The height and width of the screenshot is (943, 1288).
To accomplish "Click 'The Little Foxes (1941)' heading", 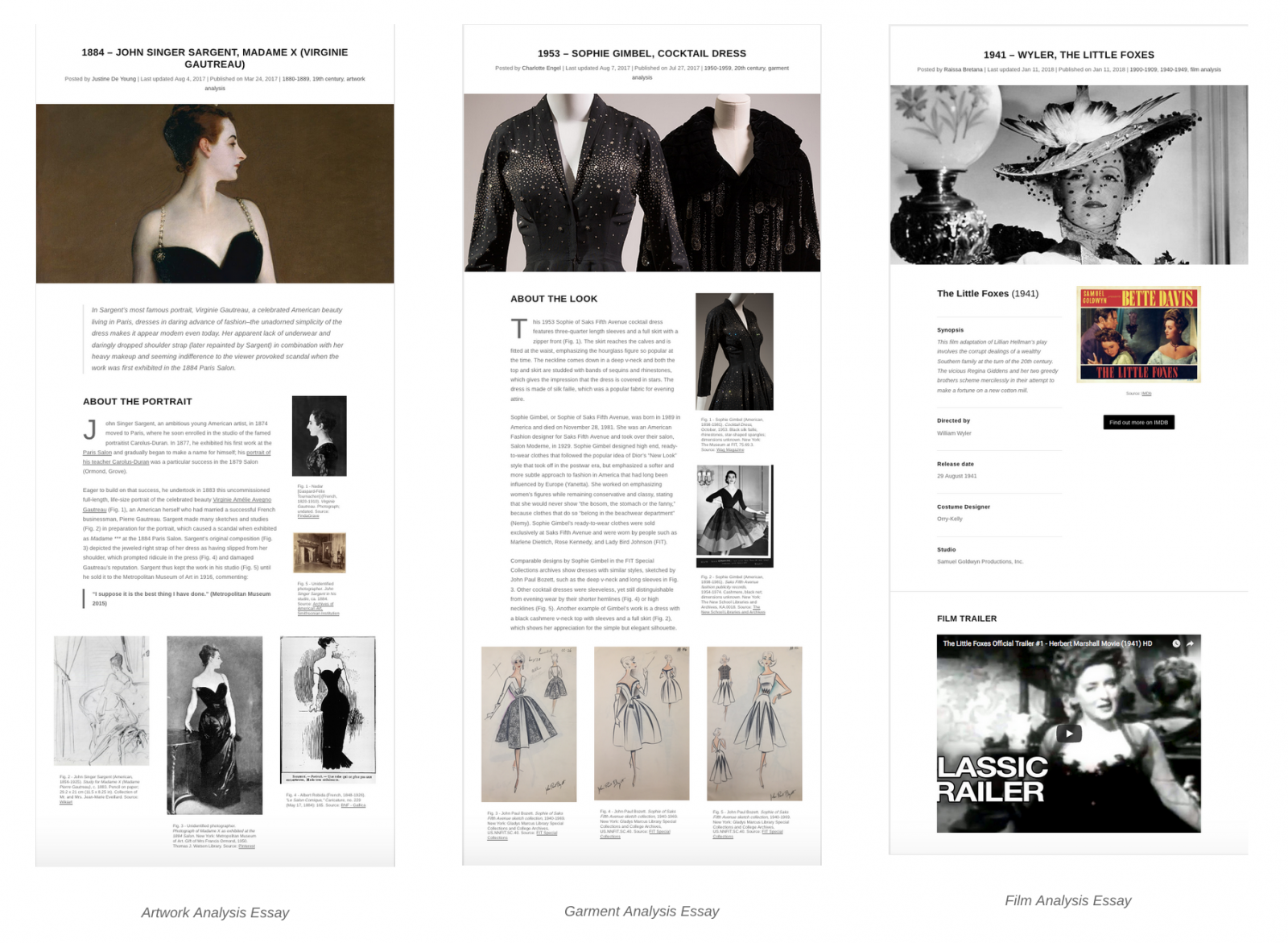I will (x=988, y=294).
